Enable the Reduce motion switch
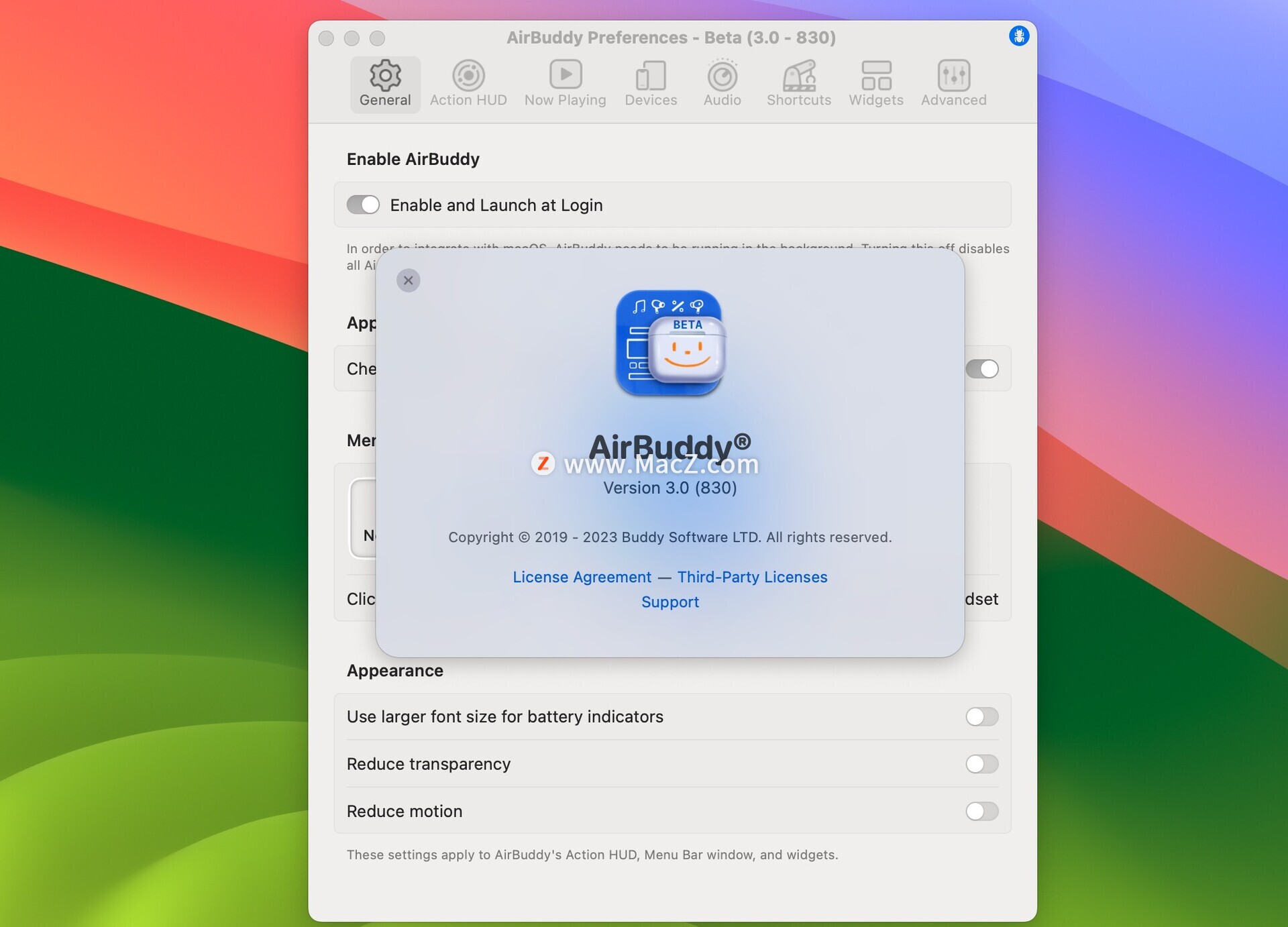Image resolution: width=1288 pixels, height=927 pixels. pos(981,811)
